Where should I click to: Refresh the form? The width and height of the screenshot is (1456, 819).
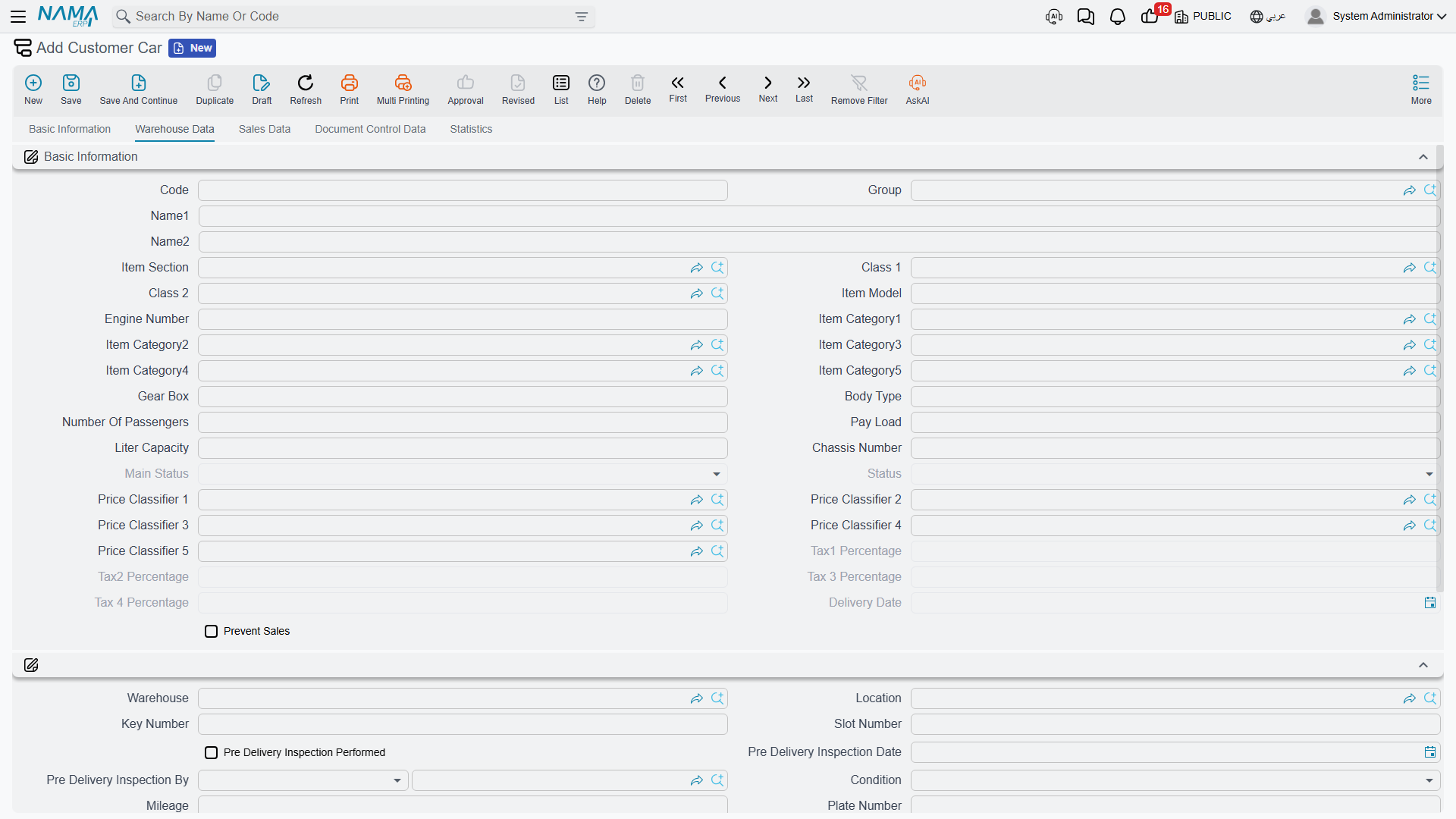click(x=306, y=89)
